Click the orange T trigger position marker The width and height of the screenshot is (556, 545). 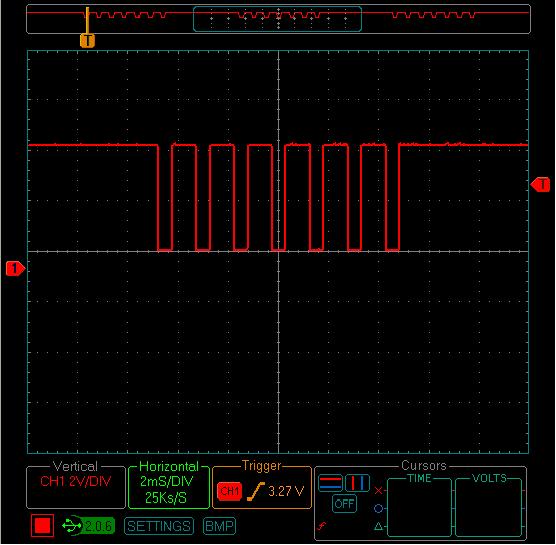pyautogui.click(x=87, y=40)
